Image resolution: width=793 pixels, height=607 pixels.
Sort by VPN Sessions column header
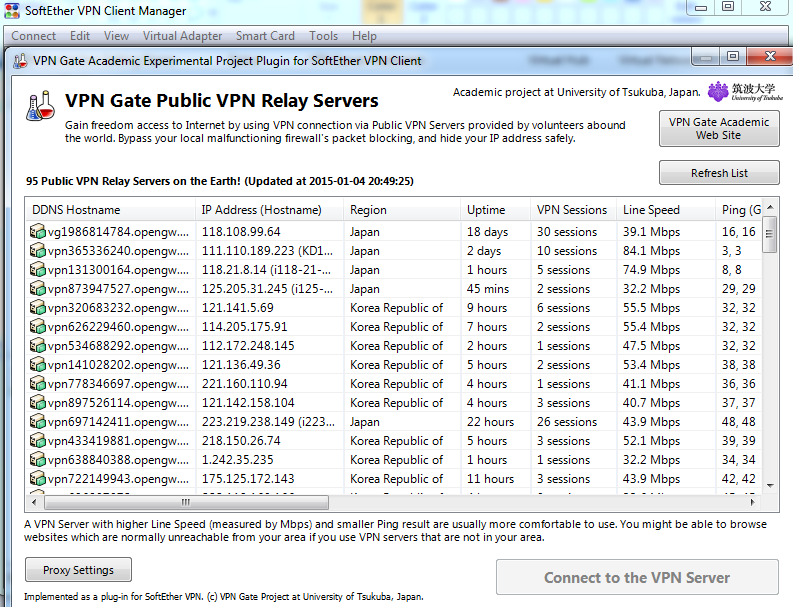573,209
